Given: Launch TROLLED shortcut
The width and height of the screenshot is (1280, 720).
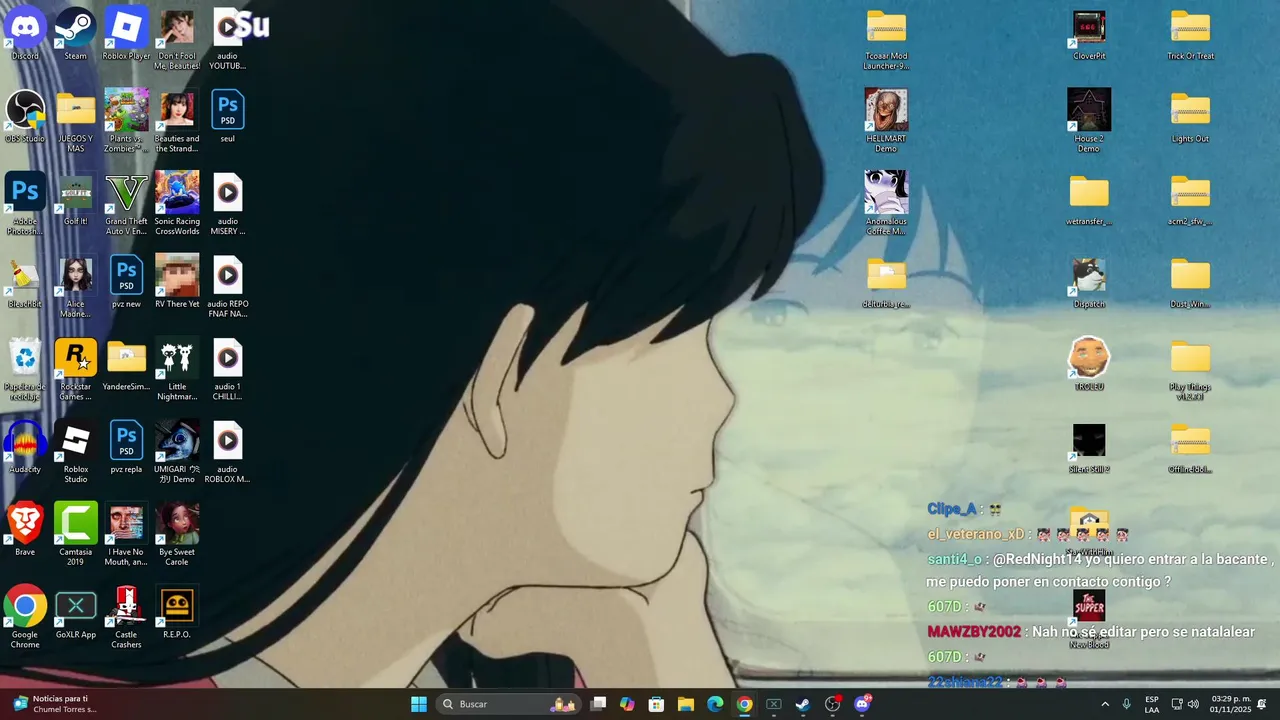Looking at the screenshot, I should pyautogui.click(x=1089, y=365).
